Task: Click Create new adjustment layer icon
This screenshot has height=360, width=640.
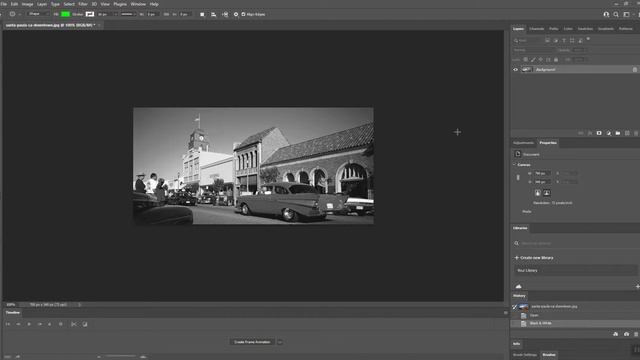Action: (x=608, y=133)
